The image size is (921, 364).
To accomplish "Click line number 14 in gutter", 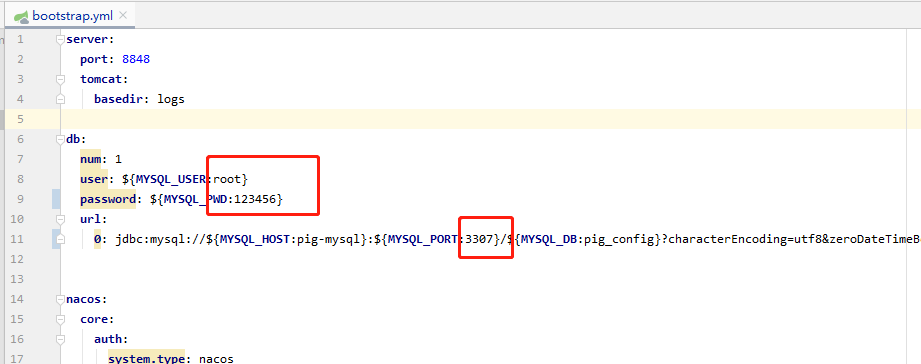I will (18, 299).
